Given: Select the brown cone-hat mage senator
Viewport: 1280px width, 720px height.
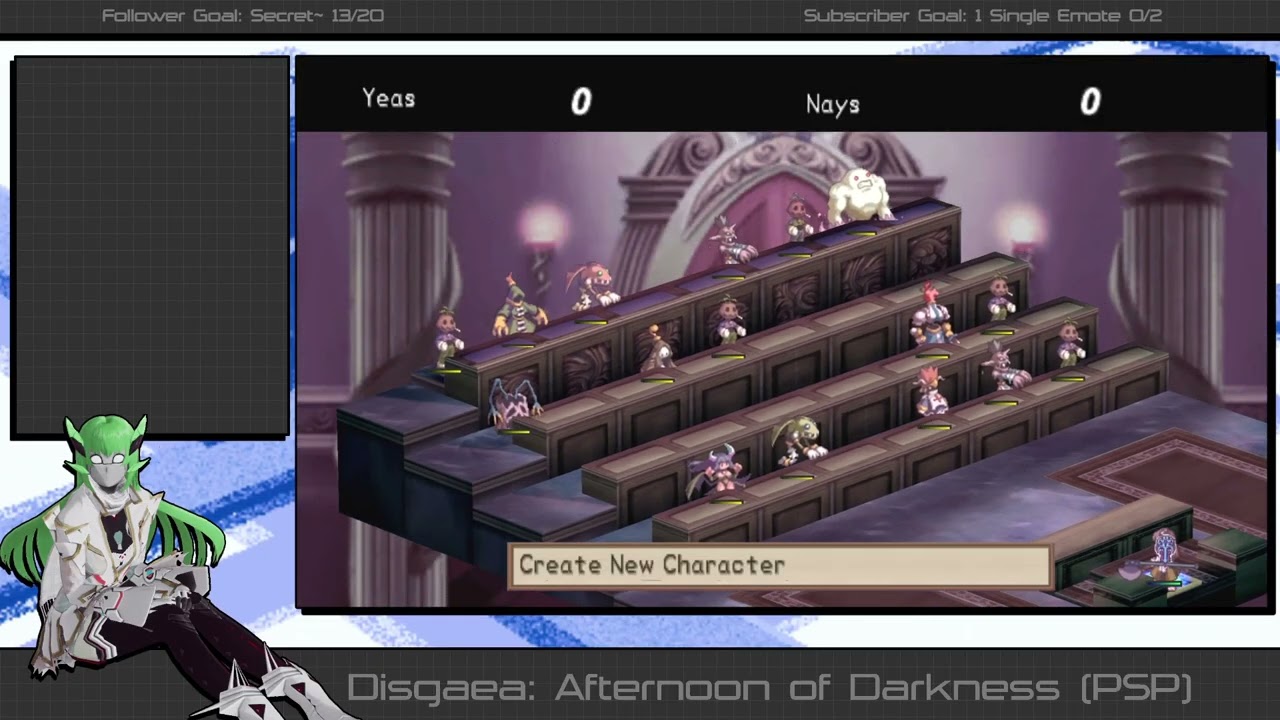Looking at the screenshot, I should [657, 349].
